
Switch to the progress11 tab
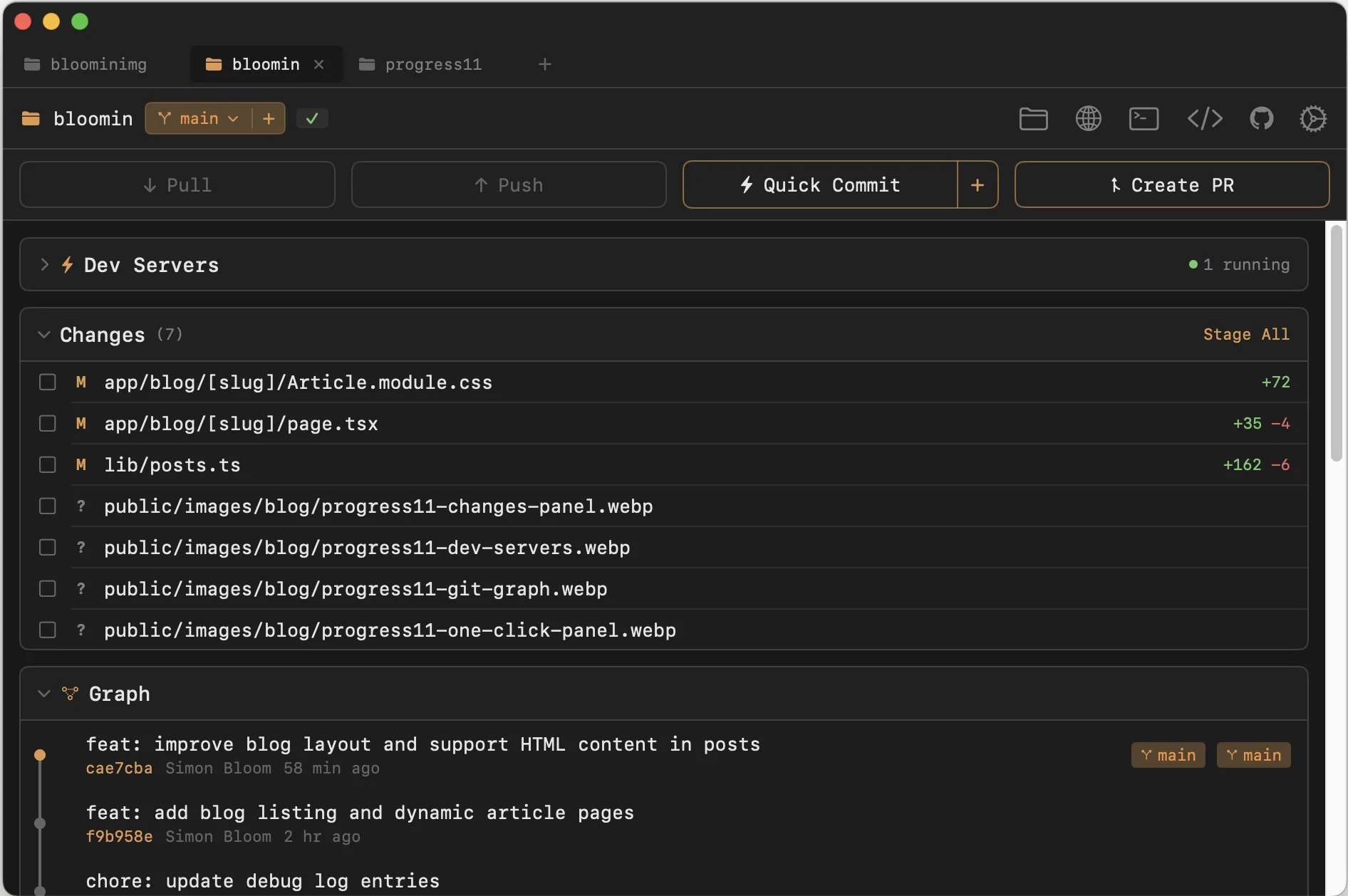(x=432, y=64)
